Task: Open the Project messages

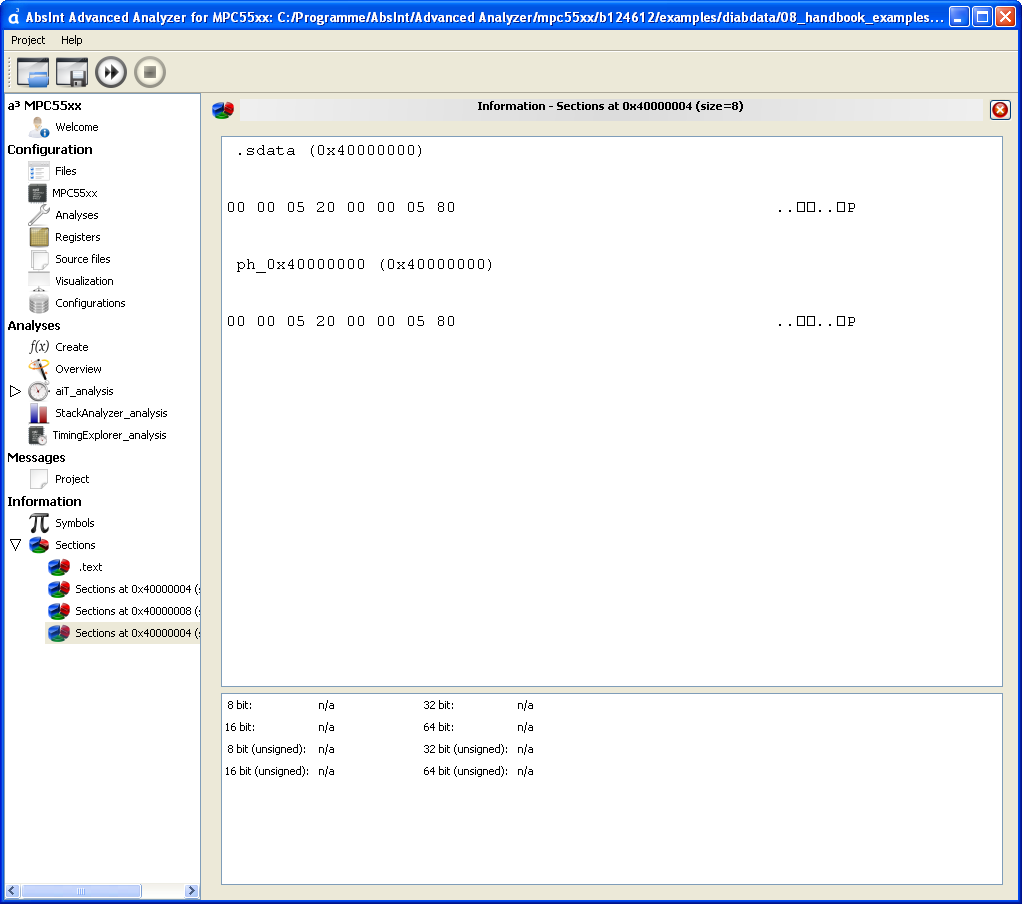Action: tap(72, 479)
